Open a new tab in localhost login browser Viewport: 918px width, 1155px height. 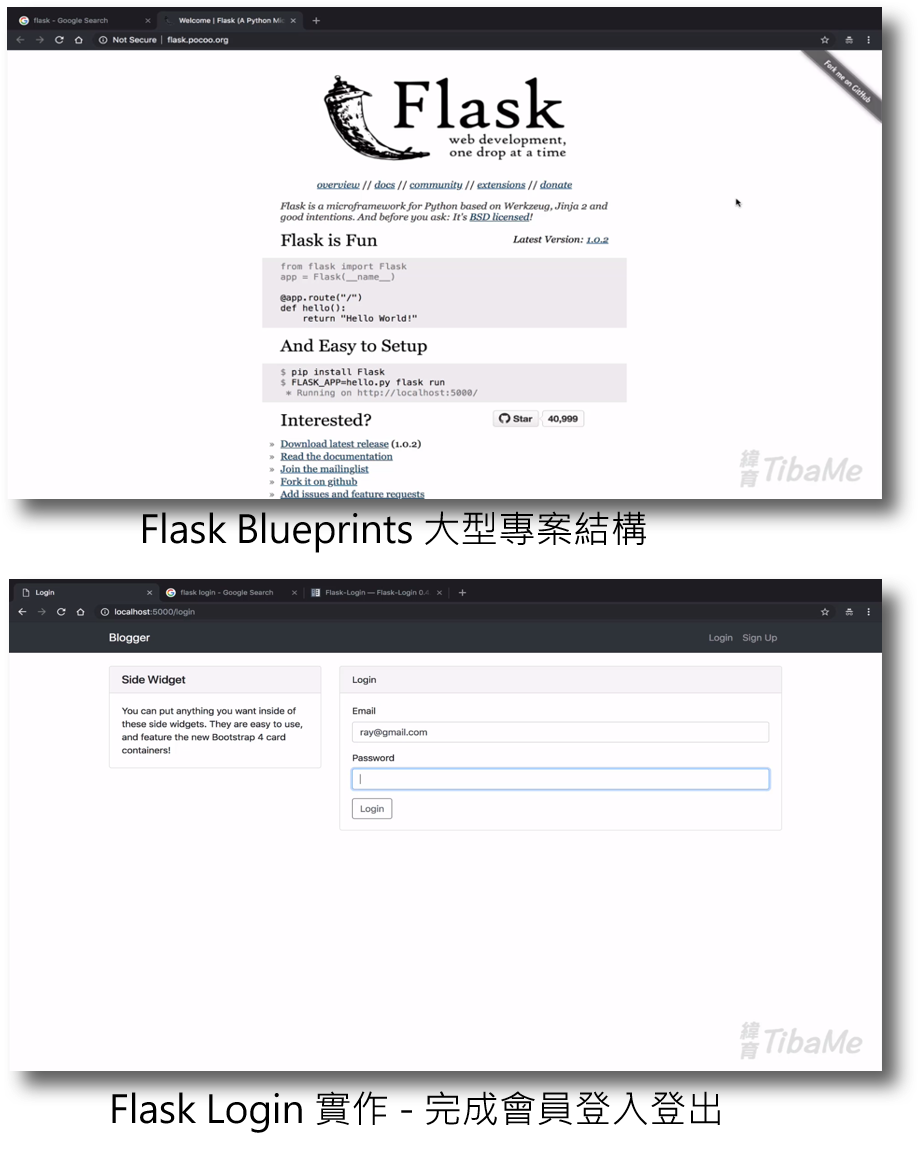coord(463,592)
